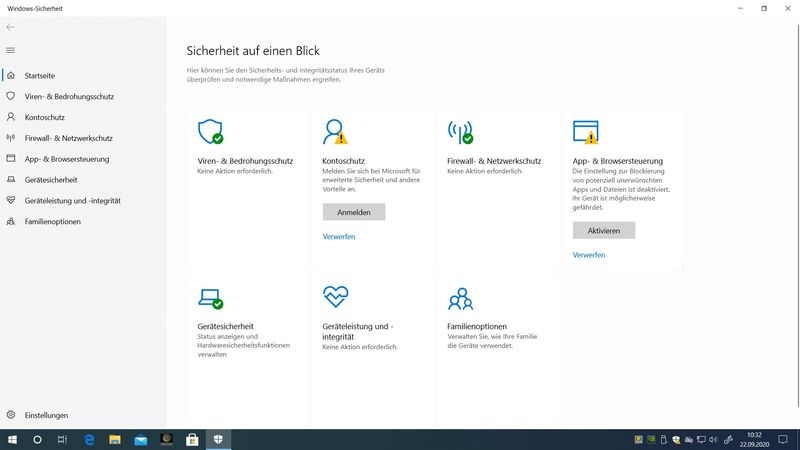
Task: Click the vertical scrollbar on right edge
Action: 798,217
